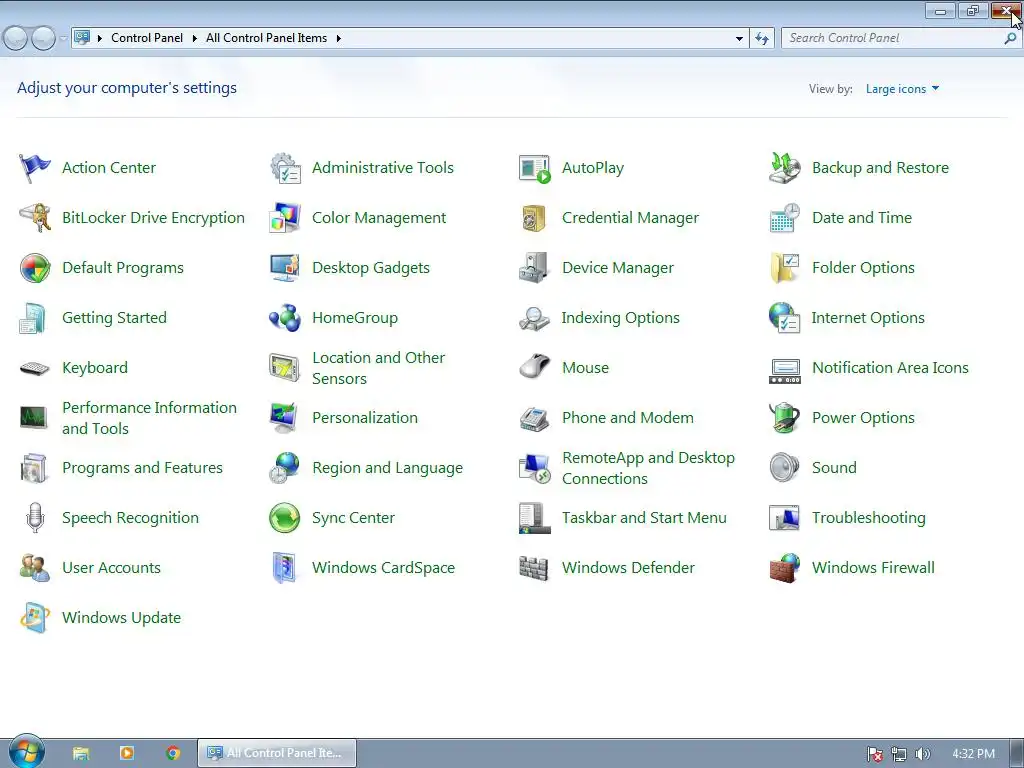Click the Personalization monitor icon
The image size is (1024, 768).
point(285,418)
